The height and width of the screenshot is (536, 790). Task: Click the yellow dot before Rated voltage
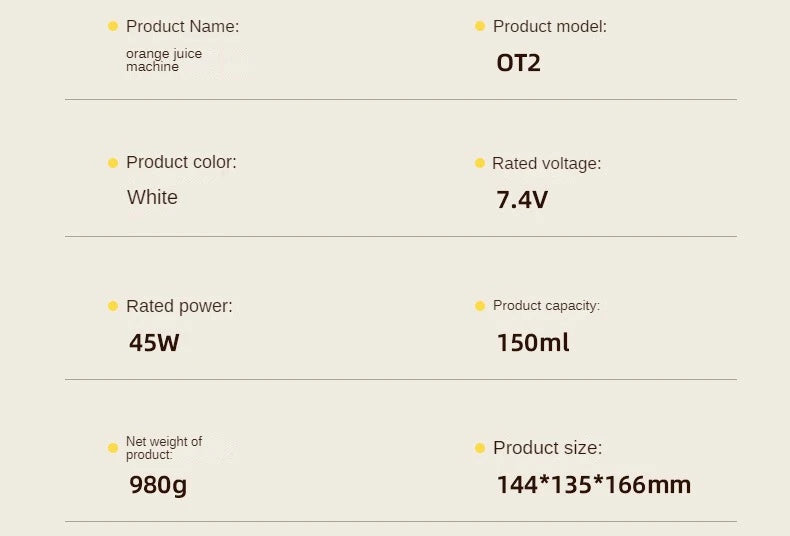coord(480,163)
